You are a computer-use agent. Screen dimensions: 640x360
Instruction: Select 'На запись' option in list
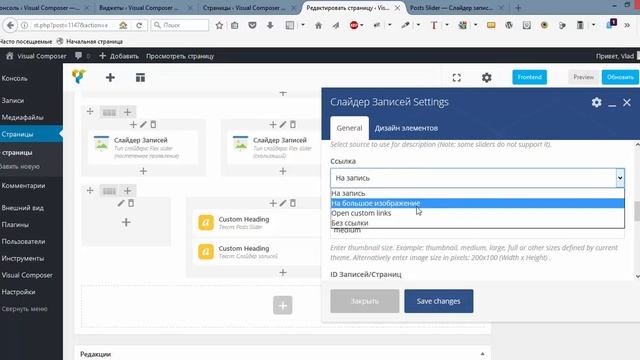pos(478,193)
